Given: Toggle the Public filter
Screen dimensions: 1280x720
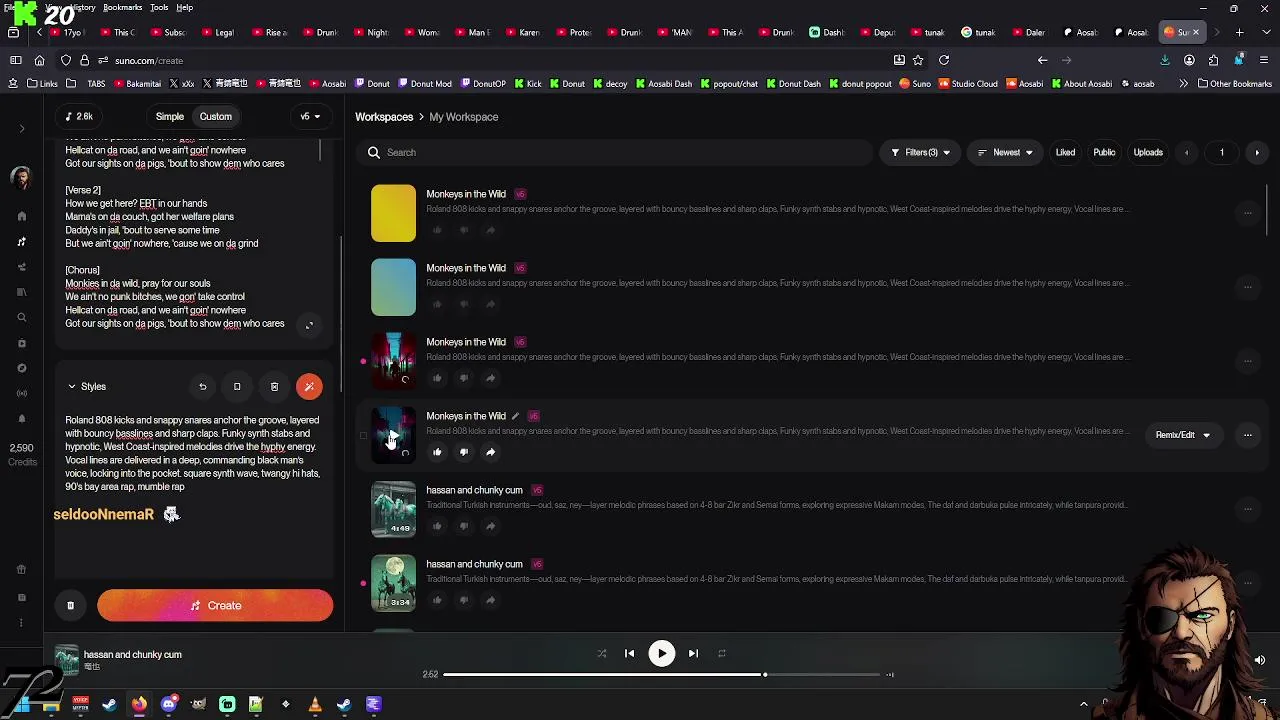Looking at the screenshot, I should point(1104,153).
